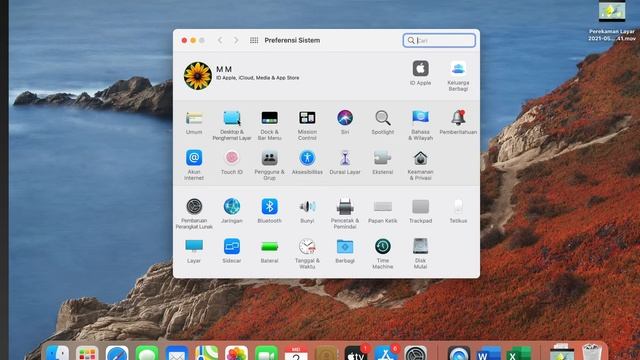Open Disk Mulai startup disk pane
Viewport: 640px width, 360px height.
(420, 253)
